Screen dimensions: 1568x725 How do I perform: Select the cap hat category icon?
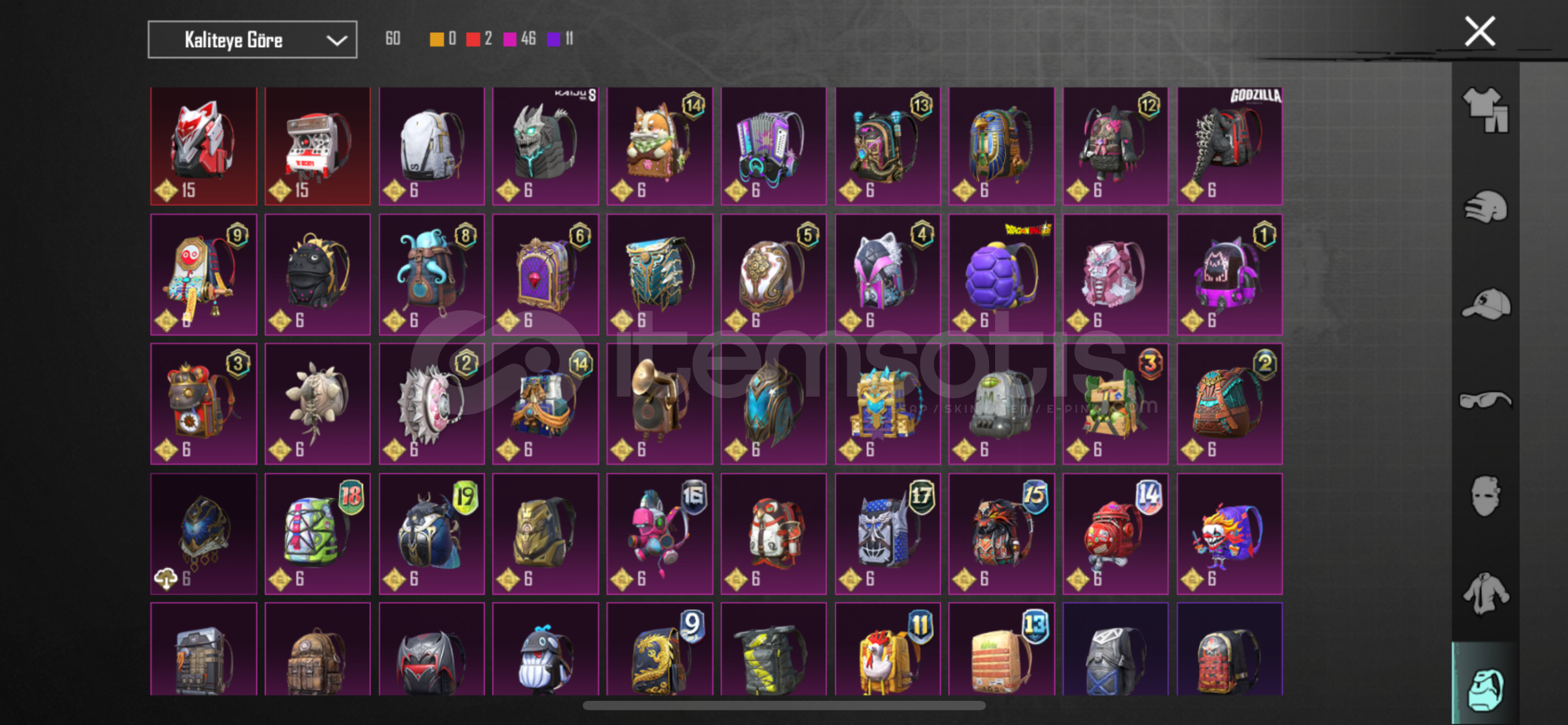point(1485,304)
